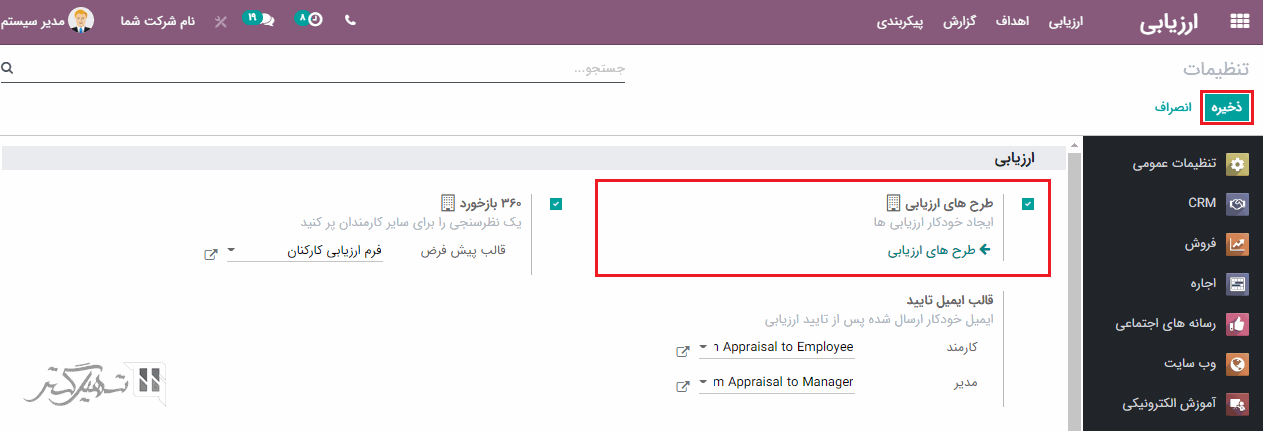
Task: Toggle the طرح های ارزیابی checkbox
Action: pyautogui.click(x=1028, y=204)
